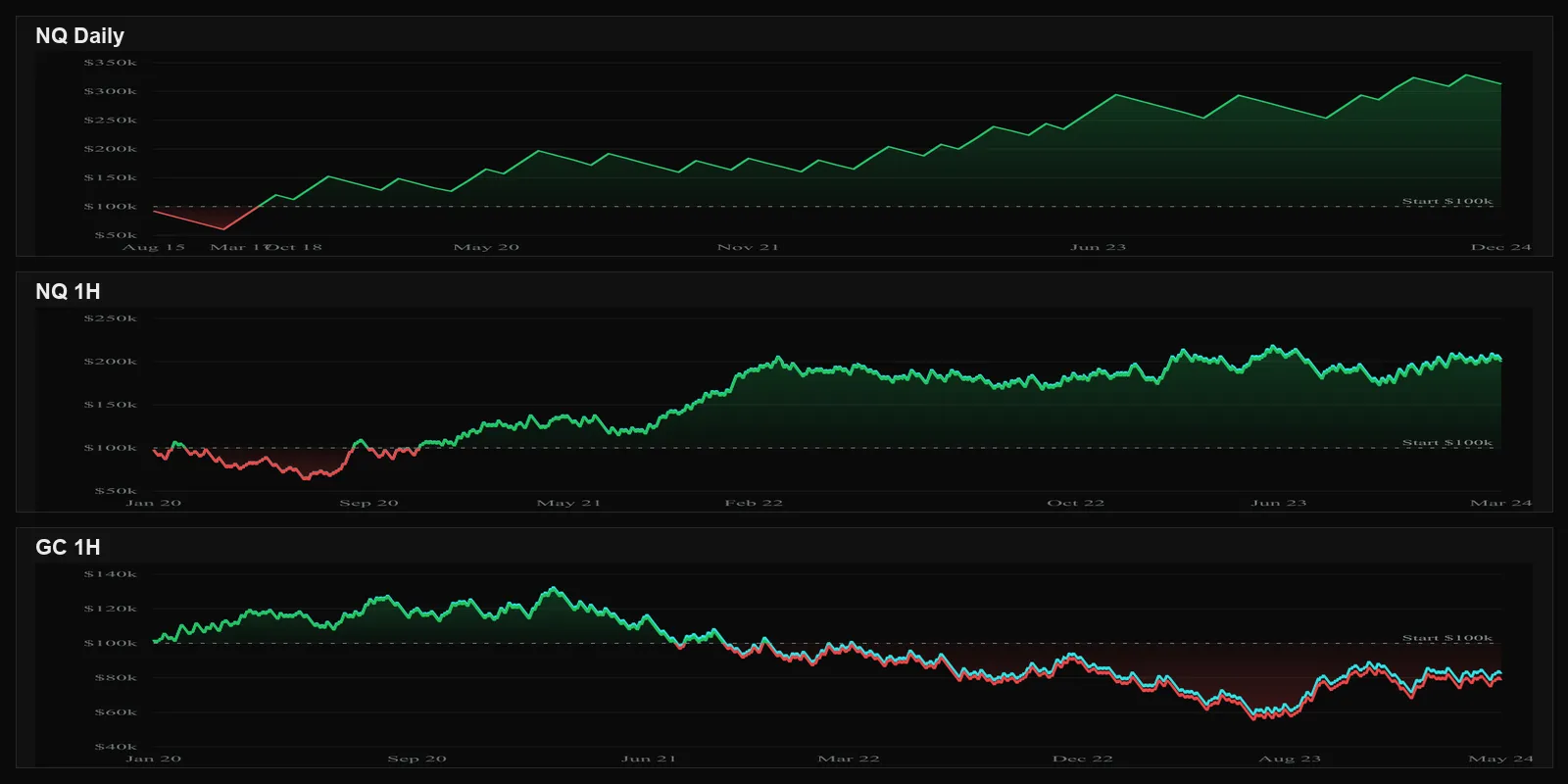This screenshot has width=1568, height=784.
Task: Select the $300k axis label in NQ Daily
Action: (111, 91)
